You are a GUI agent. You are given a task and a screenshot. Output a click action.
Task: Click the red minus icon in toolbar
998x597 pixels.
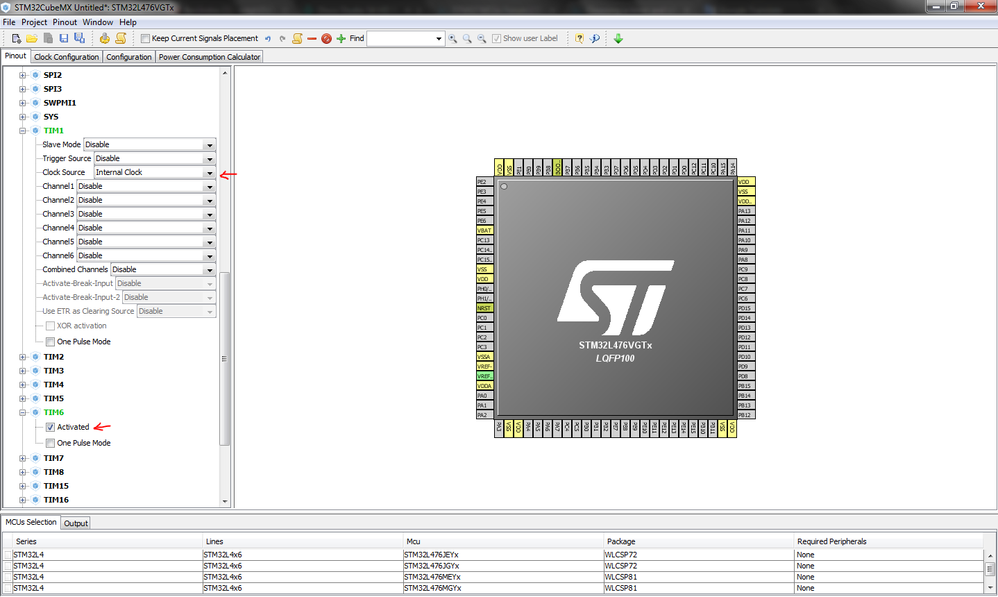tap(312, 39)
